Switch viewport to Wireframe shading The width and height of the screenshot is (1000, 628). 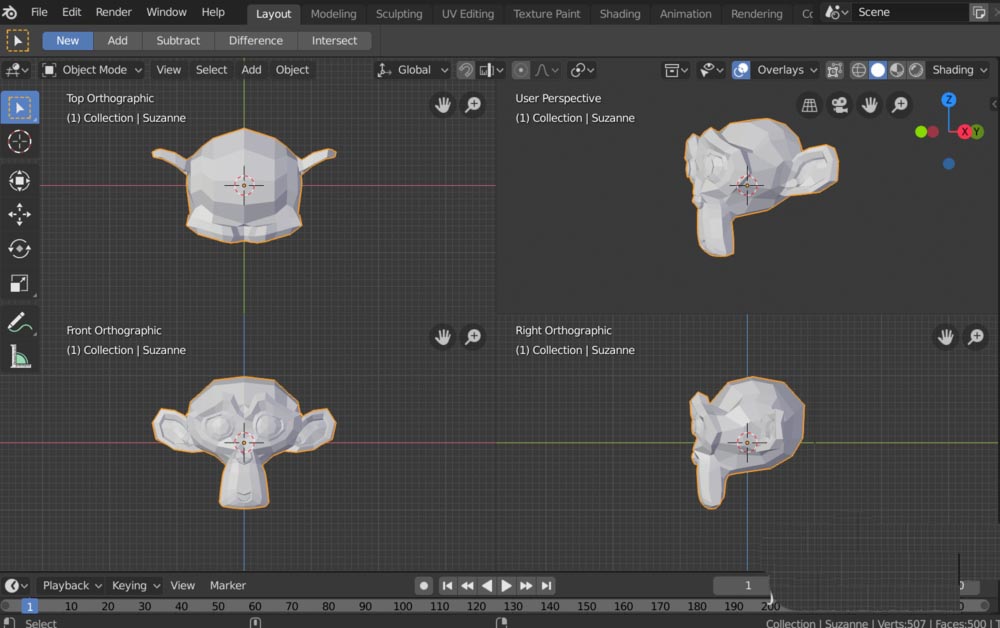(859, 69)
